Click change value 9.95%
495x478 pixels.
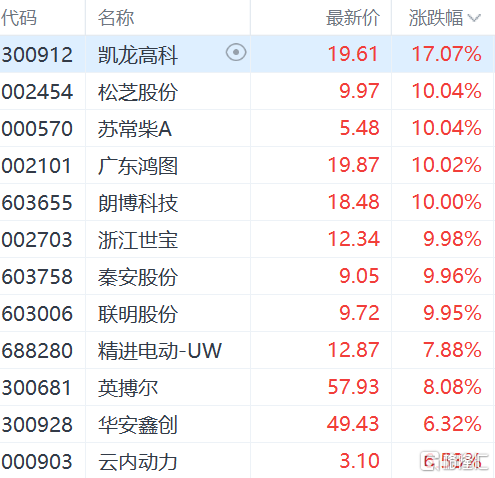coord(452,313)
